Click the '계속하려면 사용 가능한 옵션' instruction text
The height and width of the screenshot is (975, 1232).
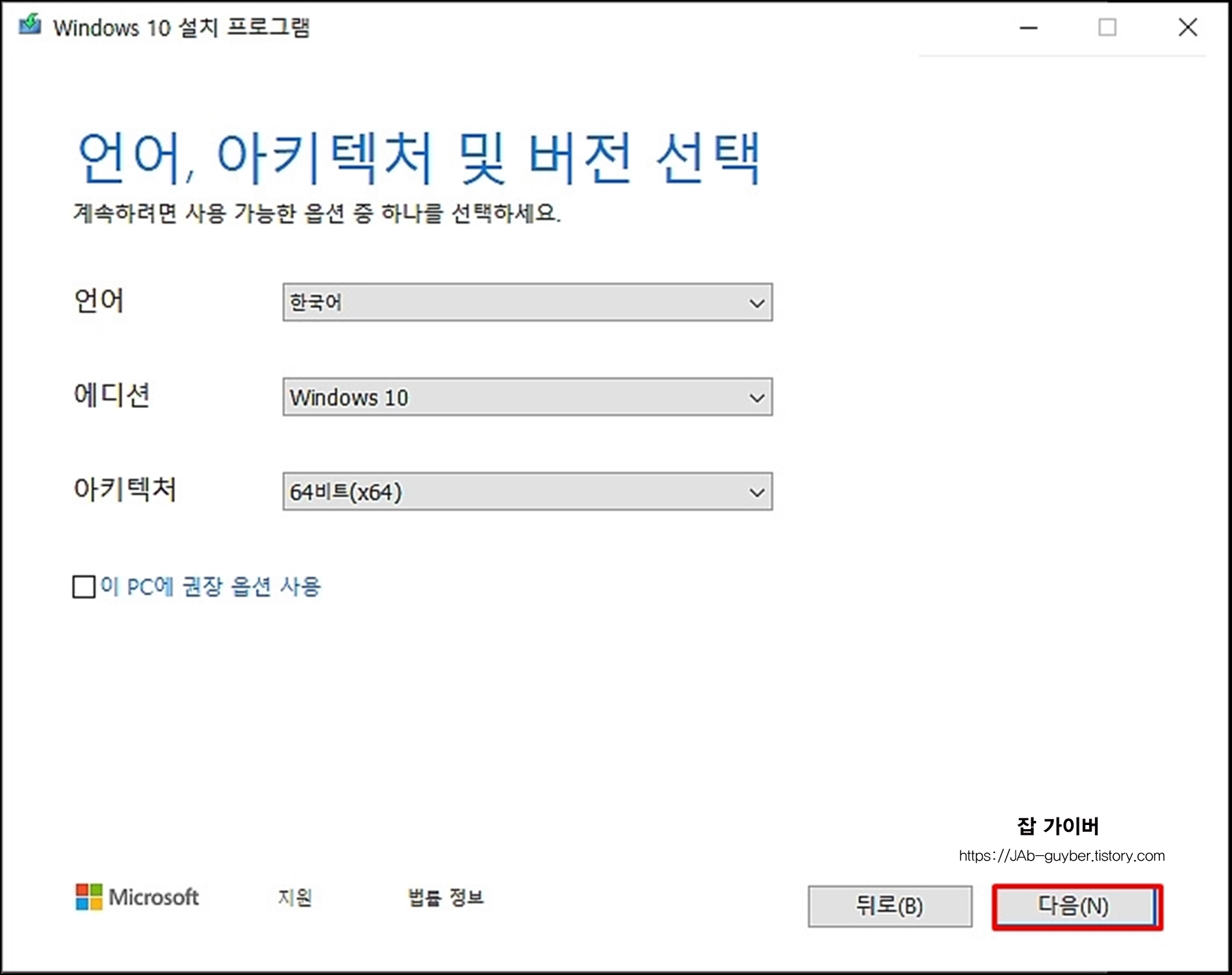317,213
